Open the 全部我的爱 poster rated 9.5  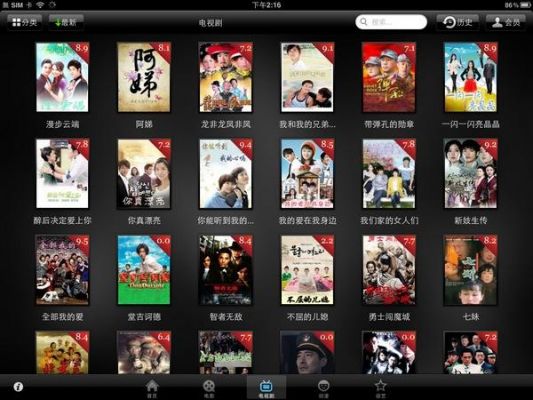click(x=63, y=270)
